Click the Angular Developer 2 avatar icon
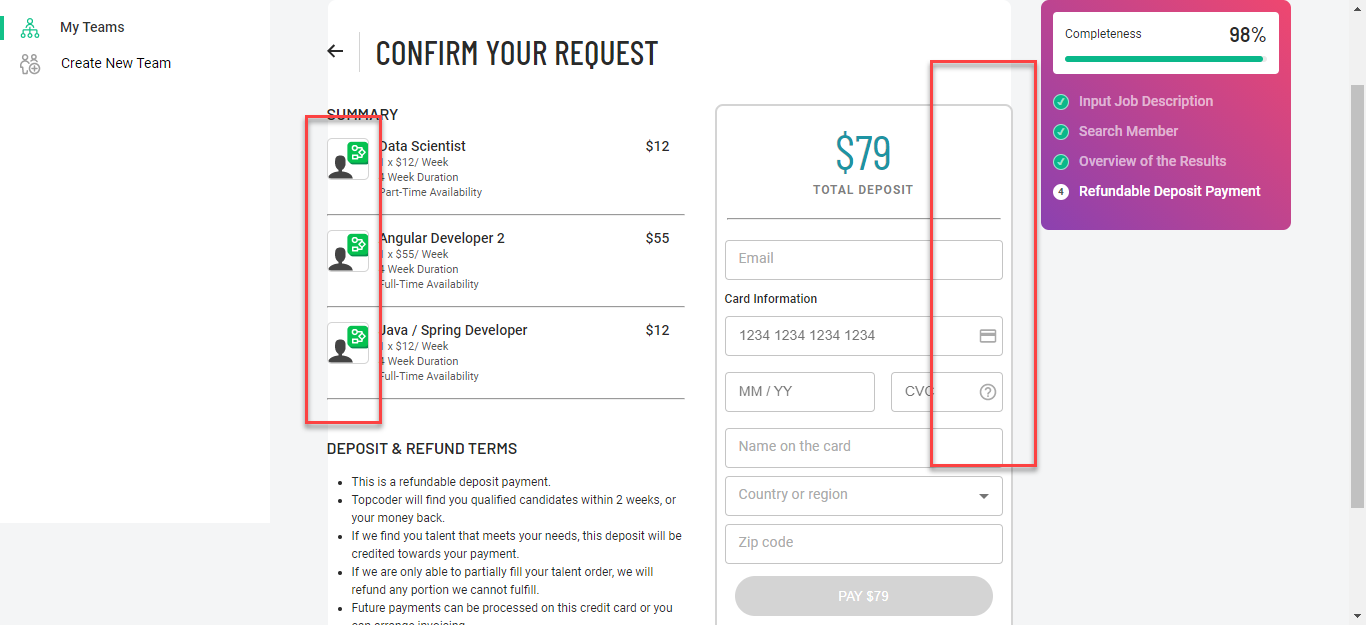Screen dimensions: 1366x625 tap(348, 251)
